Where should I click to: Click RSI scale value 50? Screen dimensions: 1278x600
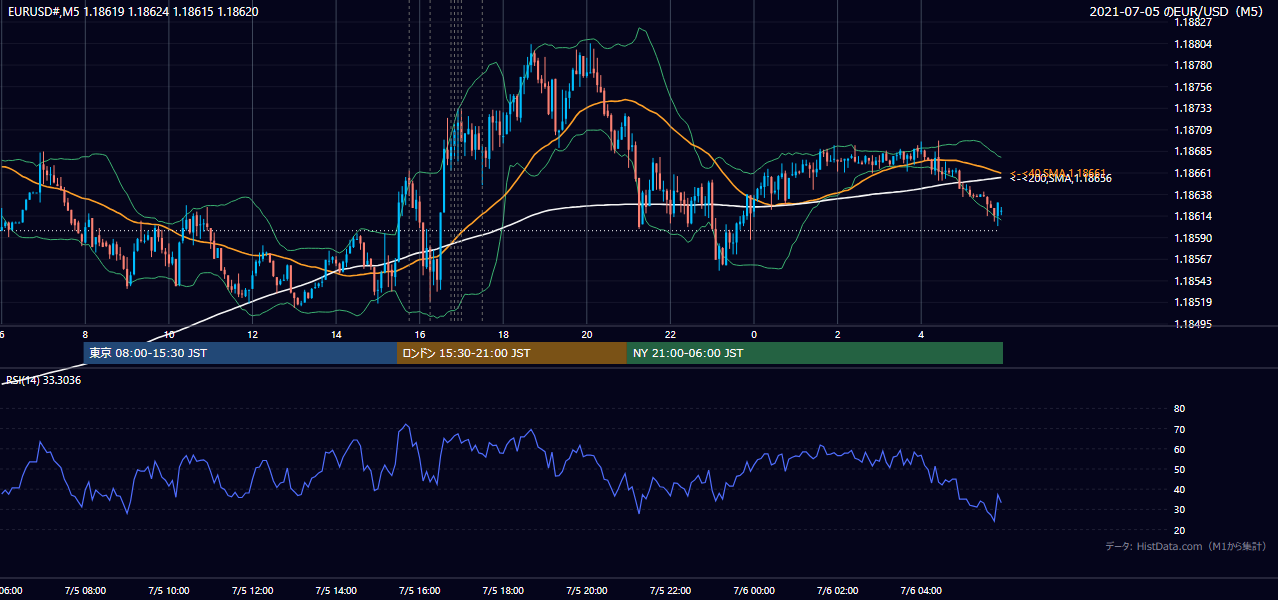(1179, 469)
